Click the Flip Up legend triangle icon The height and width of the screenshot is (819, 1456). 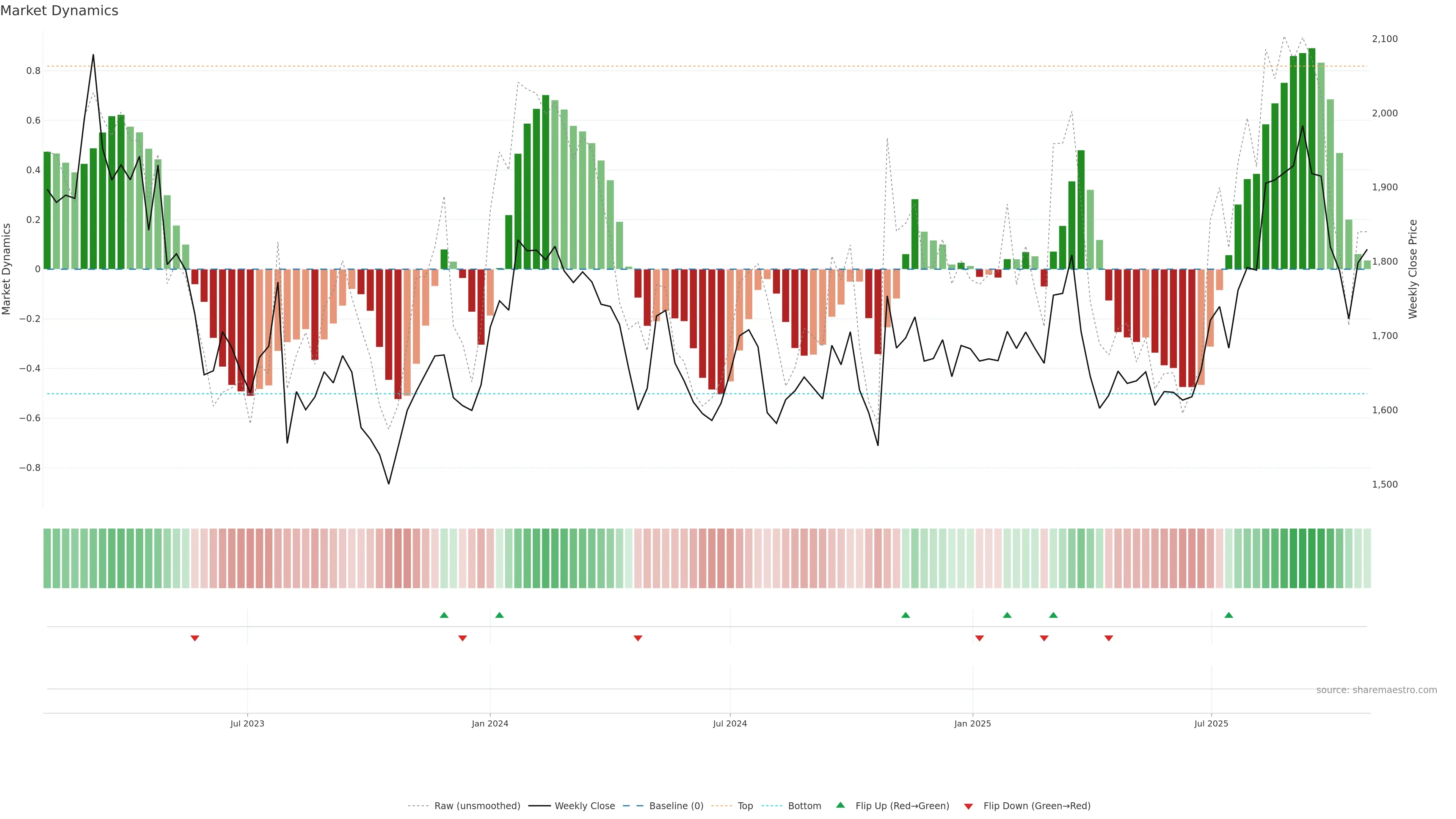tap(841, 805)
